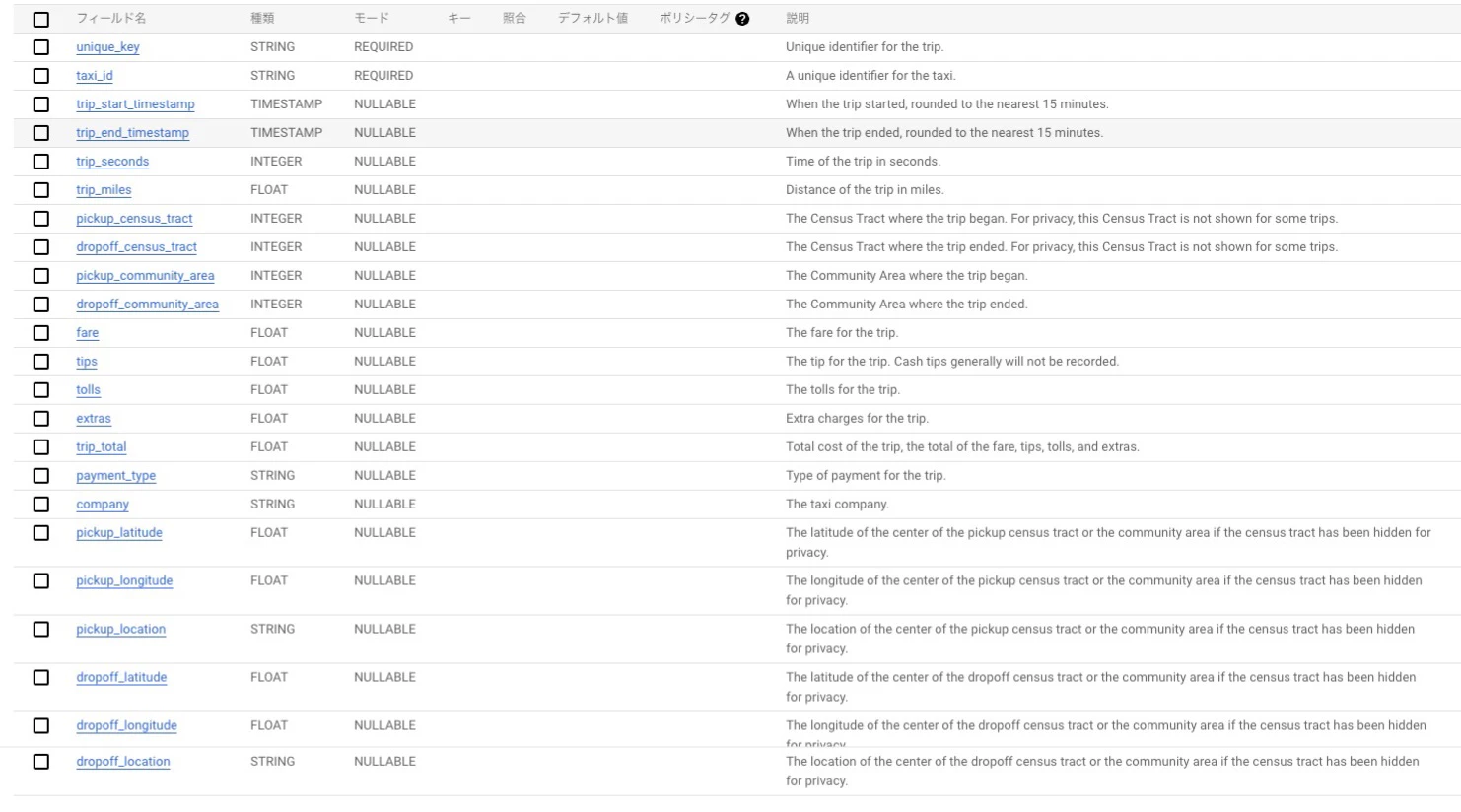Screen dimensions: 1461x812
Task: Click the trip_end_timestamp field link
Action: 132,133
